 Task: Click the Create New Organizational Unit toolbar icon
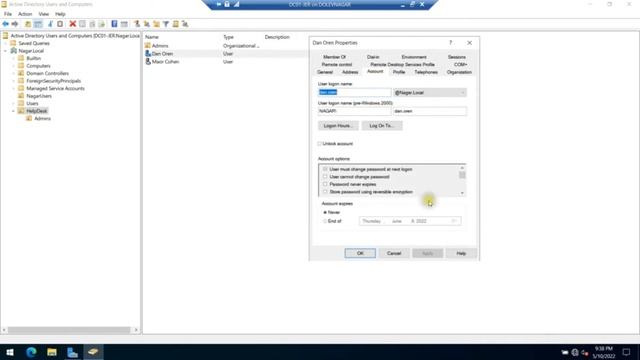click(x=156, y=24)
